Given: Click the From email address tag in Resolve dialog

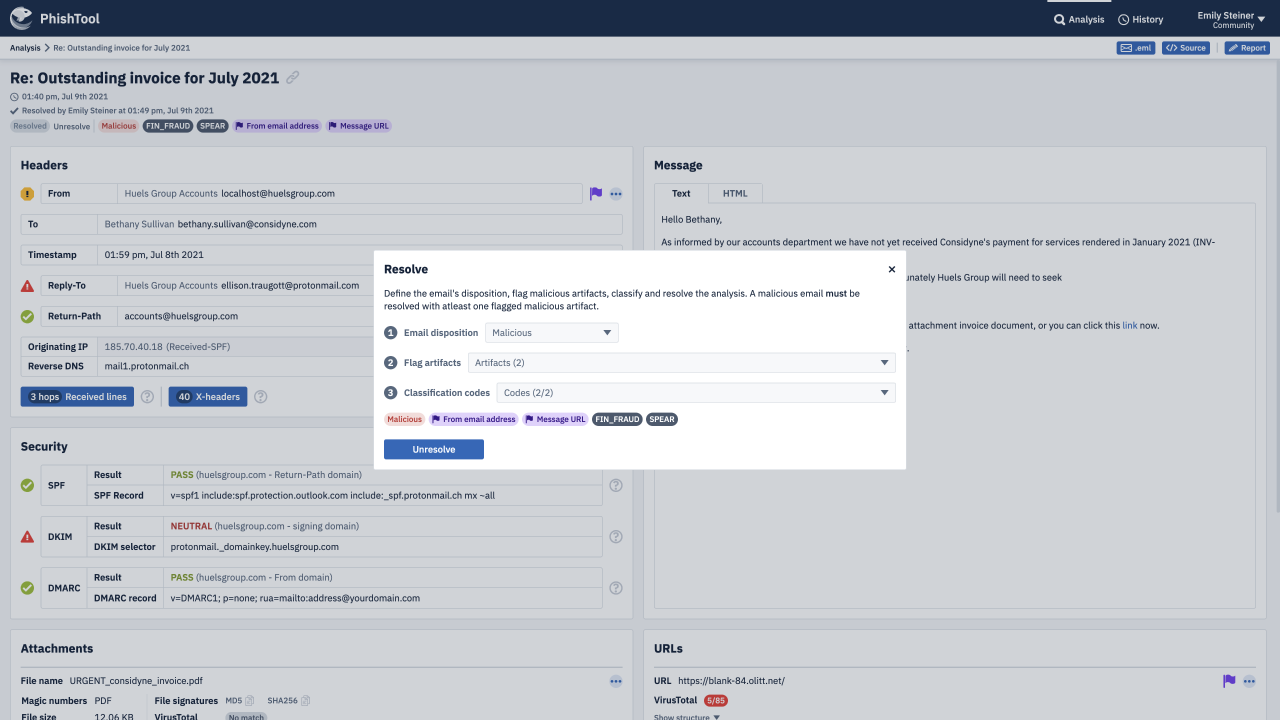Looking at the screenshot, I should 474,419.
